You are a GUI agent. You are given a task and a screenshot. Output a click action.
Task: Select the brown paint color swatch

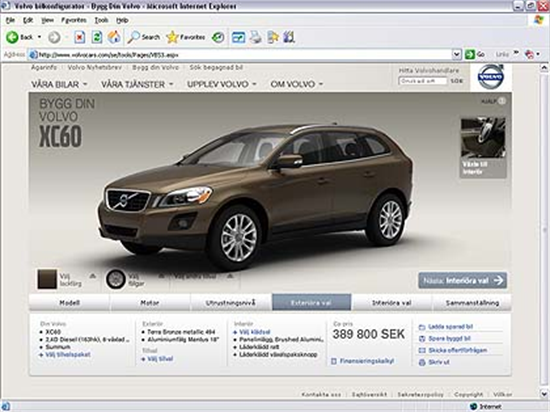coord(47,279)
